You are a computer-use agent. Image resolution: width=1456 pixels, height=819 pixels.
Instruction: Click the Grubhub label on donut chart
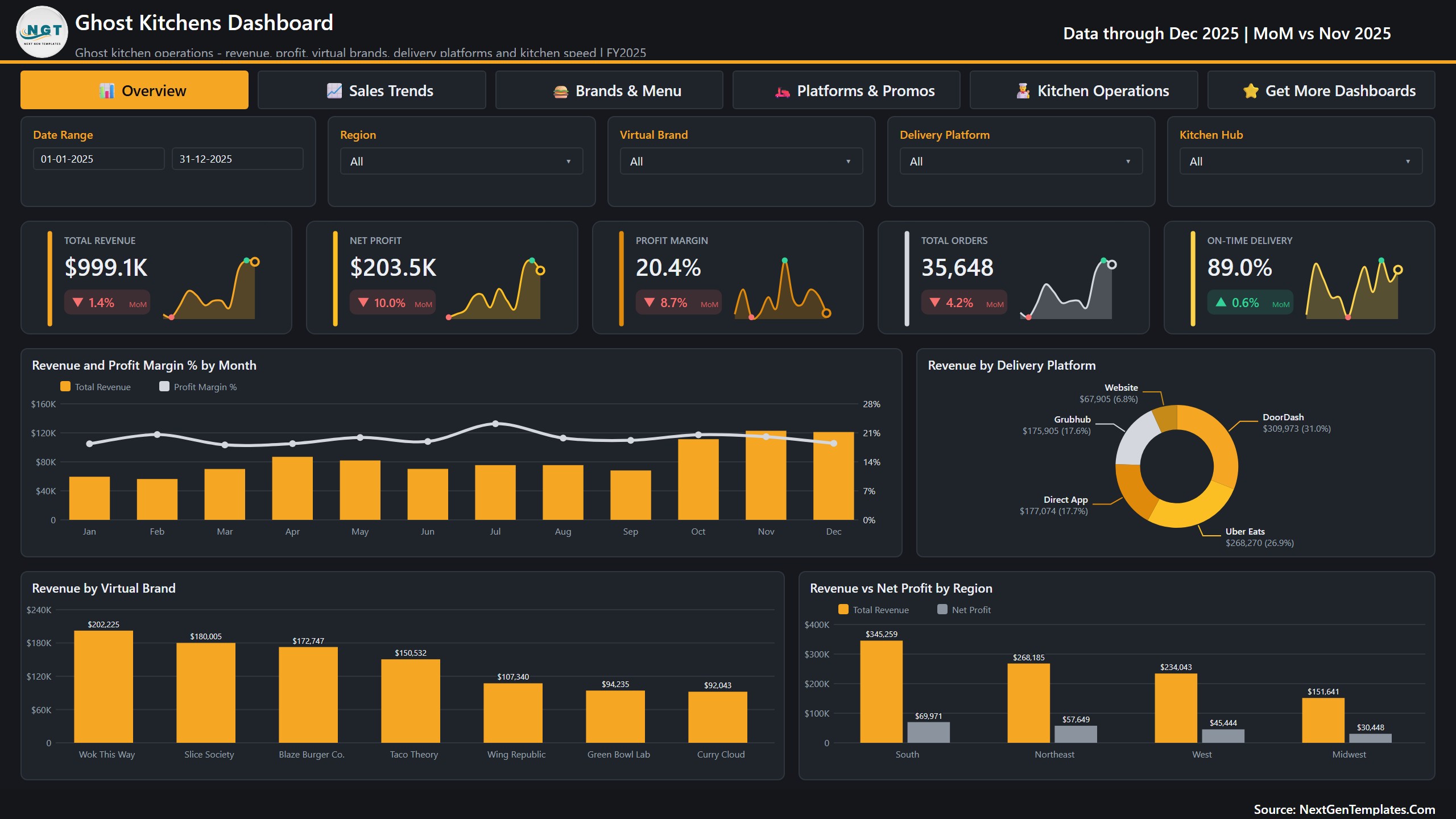[1072, 419]
